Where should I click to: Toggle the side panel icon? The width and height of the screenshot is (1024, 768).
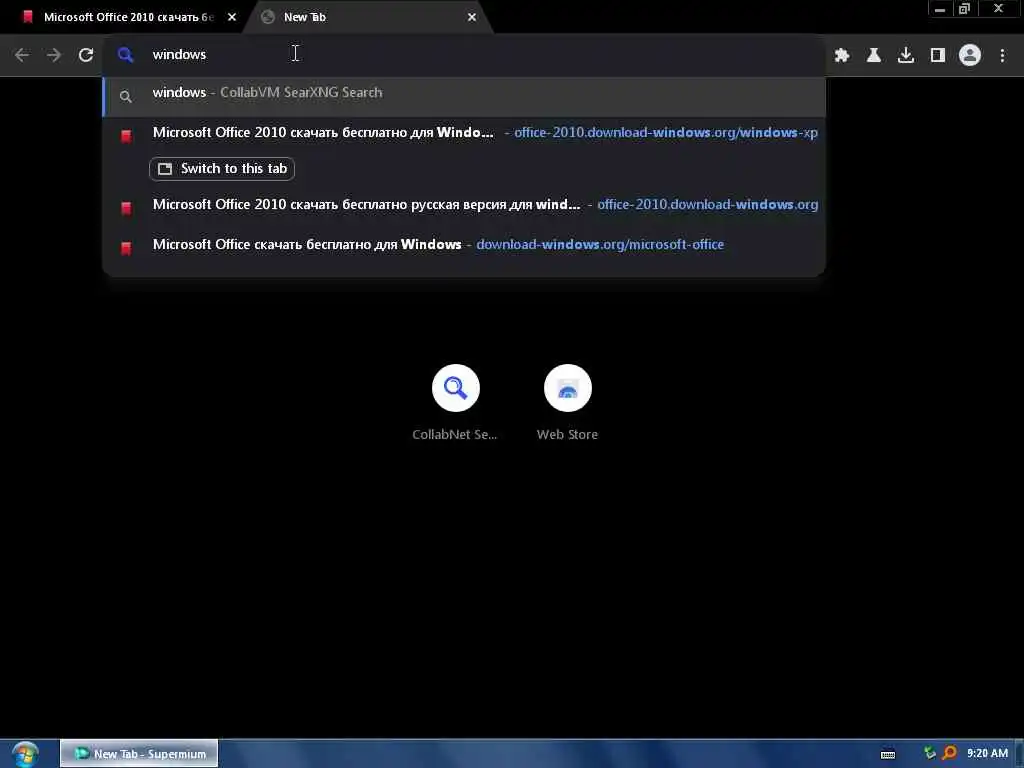click(x=938, y=56)
